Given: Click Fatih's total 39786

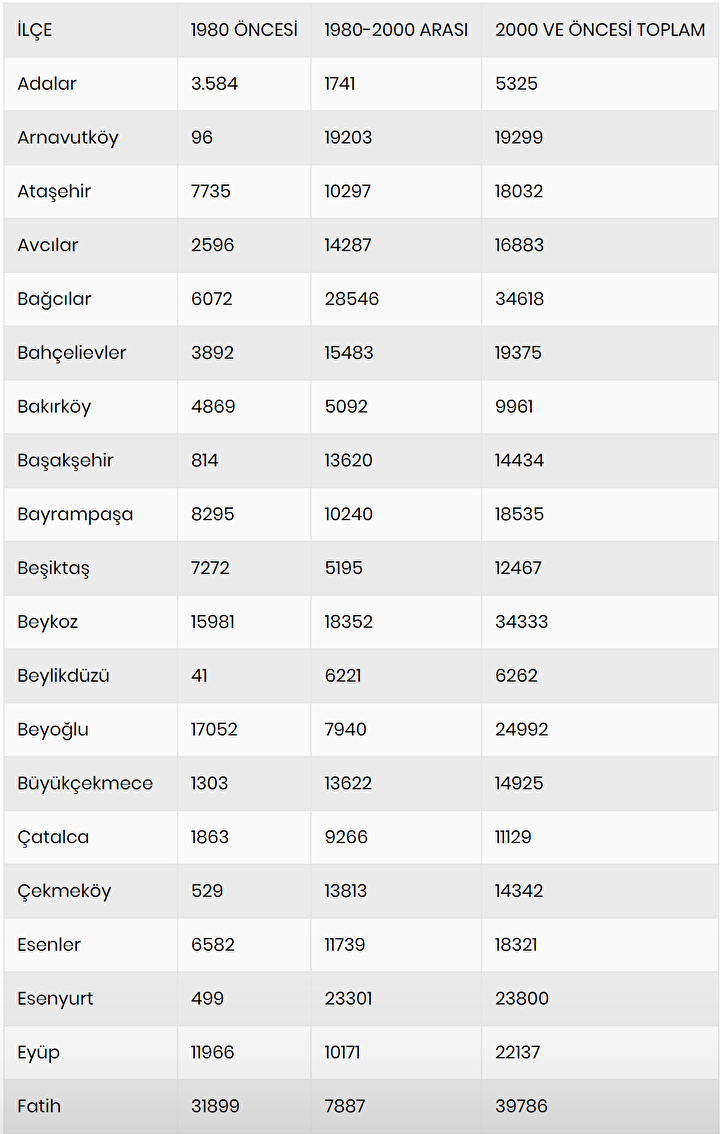Looking at the screenshot, I should 521,1107.
